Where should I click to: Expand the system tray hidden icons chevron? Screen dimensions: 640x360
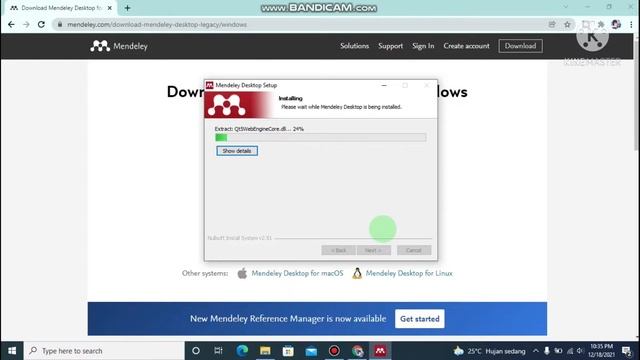coord(536,351)
